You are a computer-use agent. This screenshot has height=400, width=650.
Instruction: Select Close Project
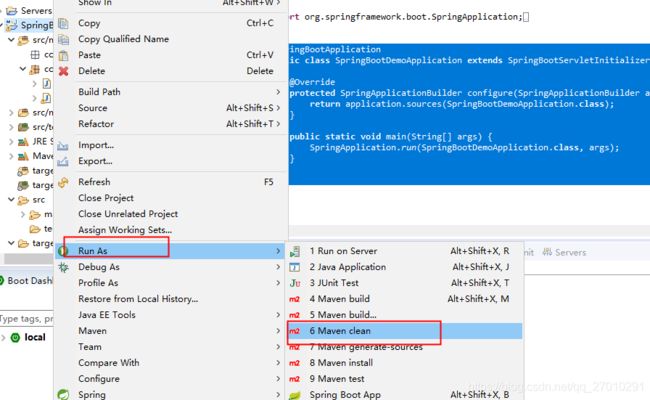171,198
